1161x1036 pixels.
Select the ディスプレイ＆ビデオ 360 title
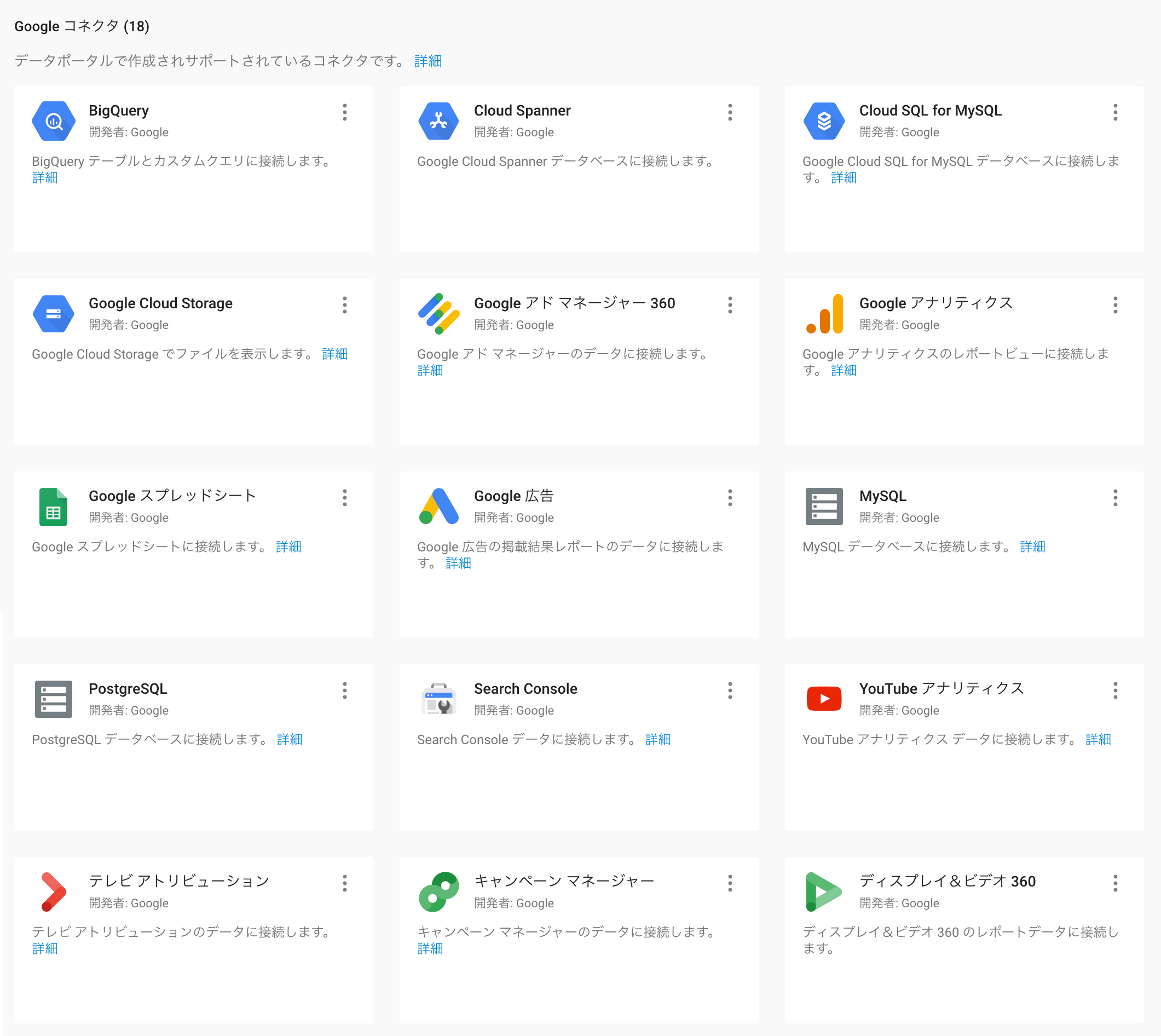948,881
